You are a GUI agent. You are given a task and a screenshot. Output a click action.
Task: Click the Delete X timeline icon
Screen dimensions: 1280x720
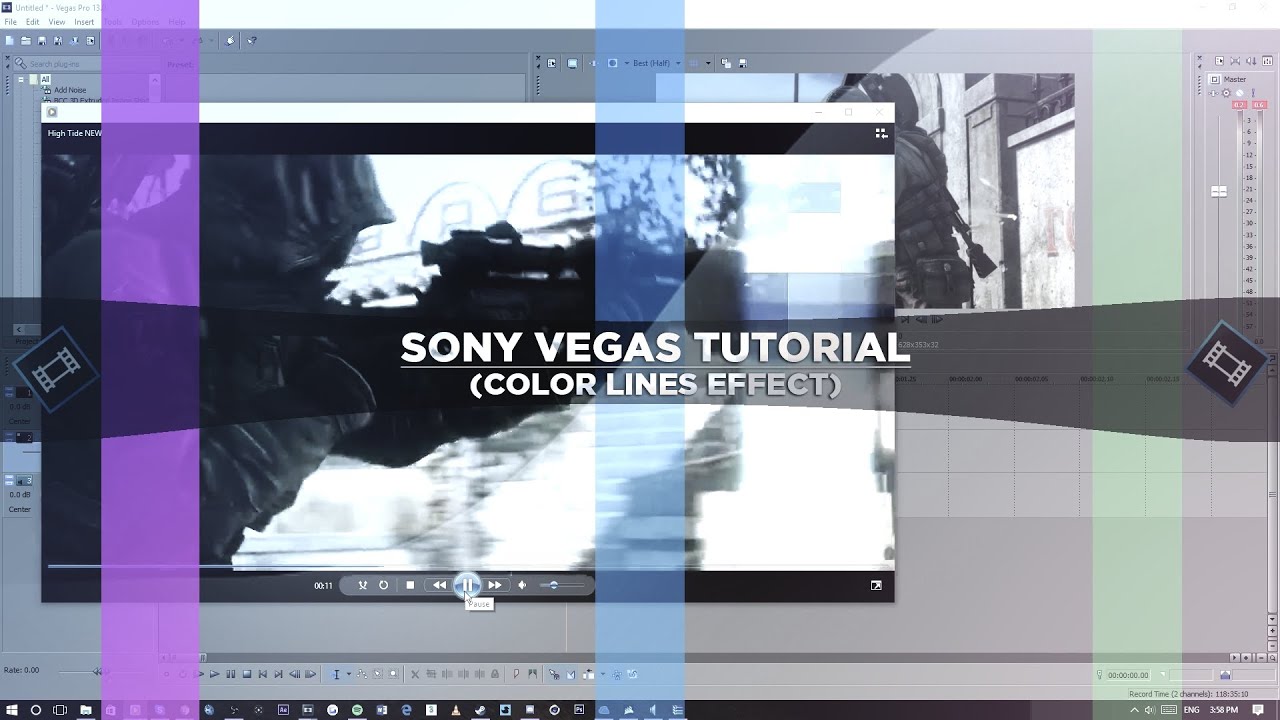pyautogui.click(x=415, y=674)
